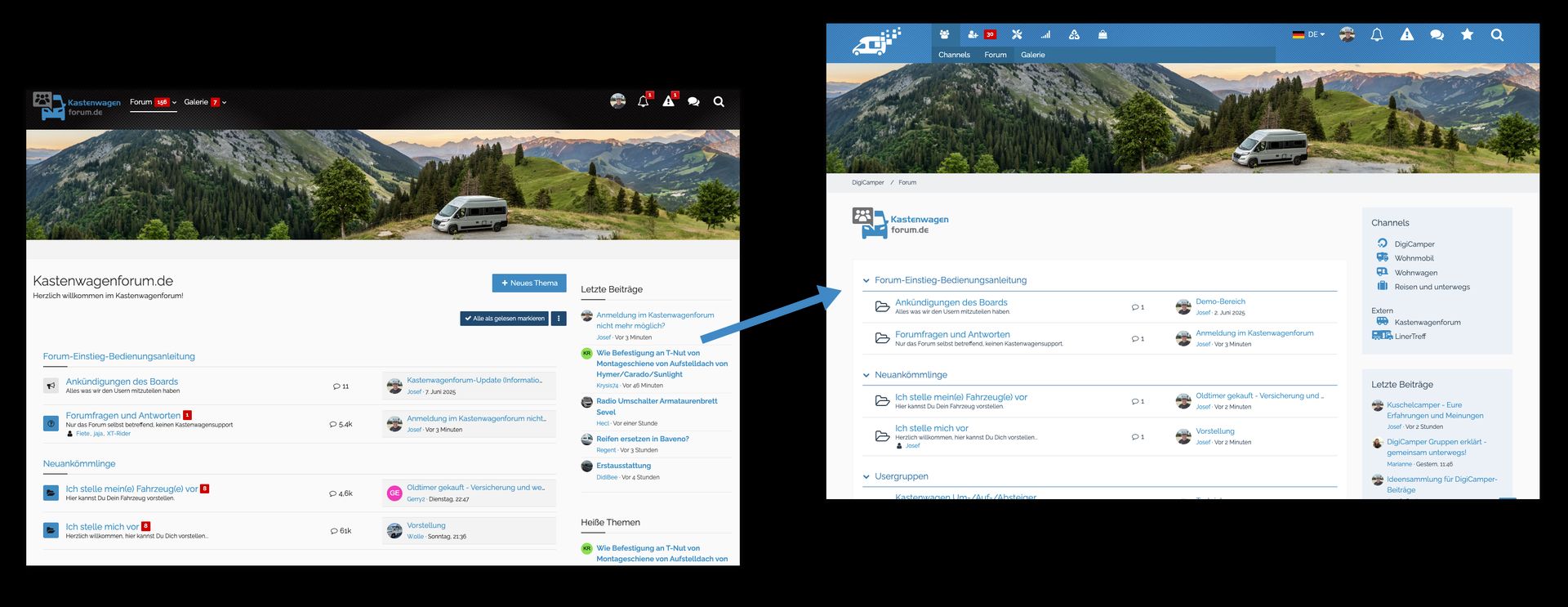This screenshot has width=1568, height=607.
Task: Open Vorstellung latest post on left page
Action: [x=426, y=525]
